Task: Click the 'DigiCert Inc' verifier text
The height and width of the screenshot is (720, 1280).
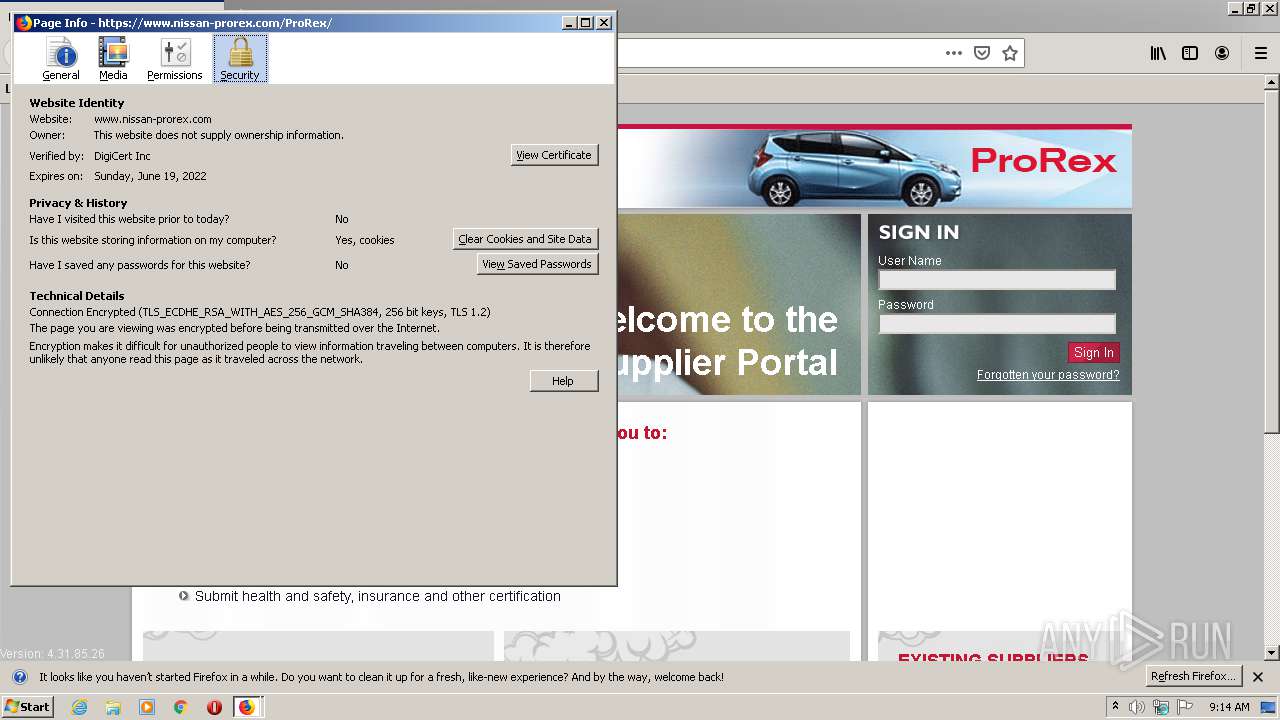Action: tap(122, 156)
